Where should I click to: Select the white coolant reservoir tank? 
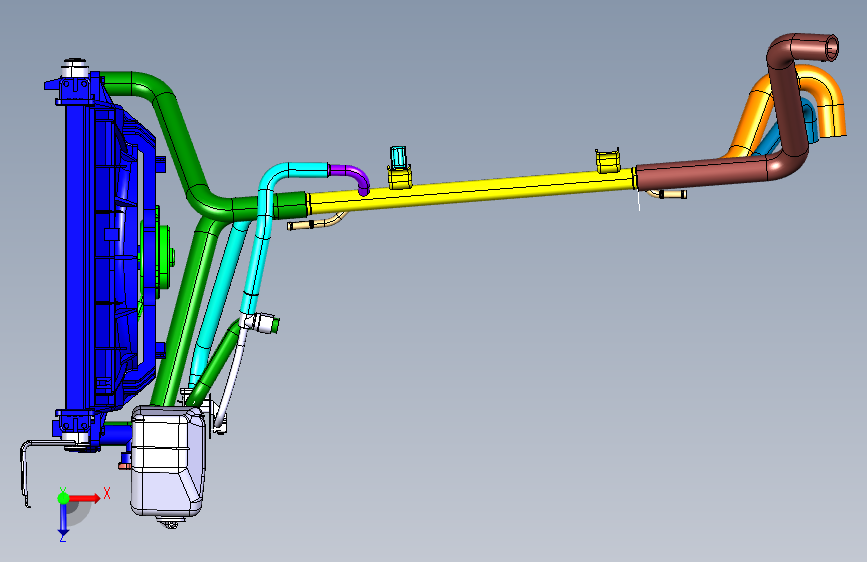[168, 460]
